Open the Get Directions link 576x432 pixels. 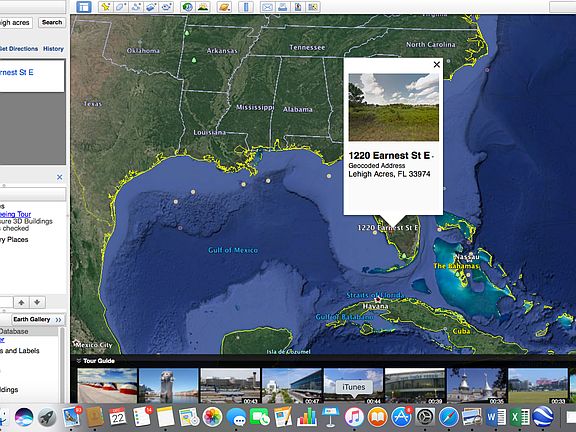[x=19, y=48]
